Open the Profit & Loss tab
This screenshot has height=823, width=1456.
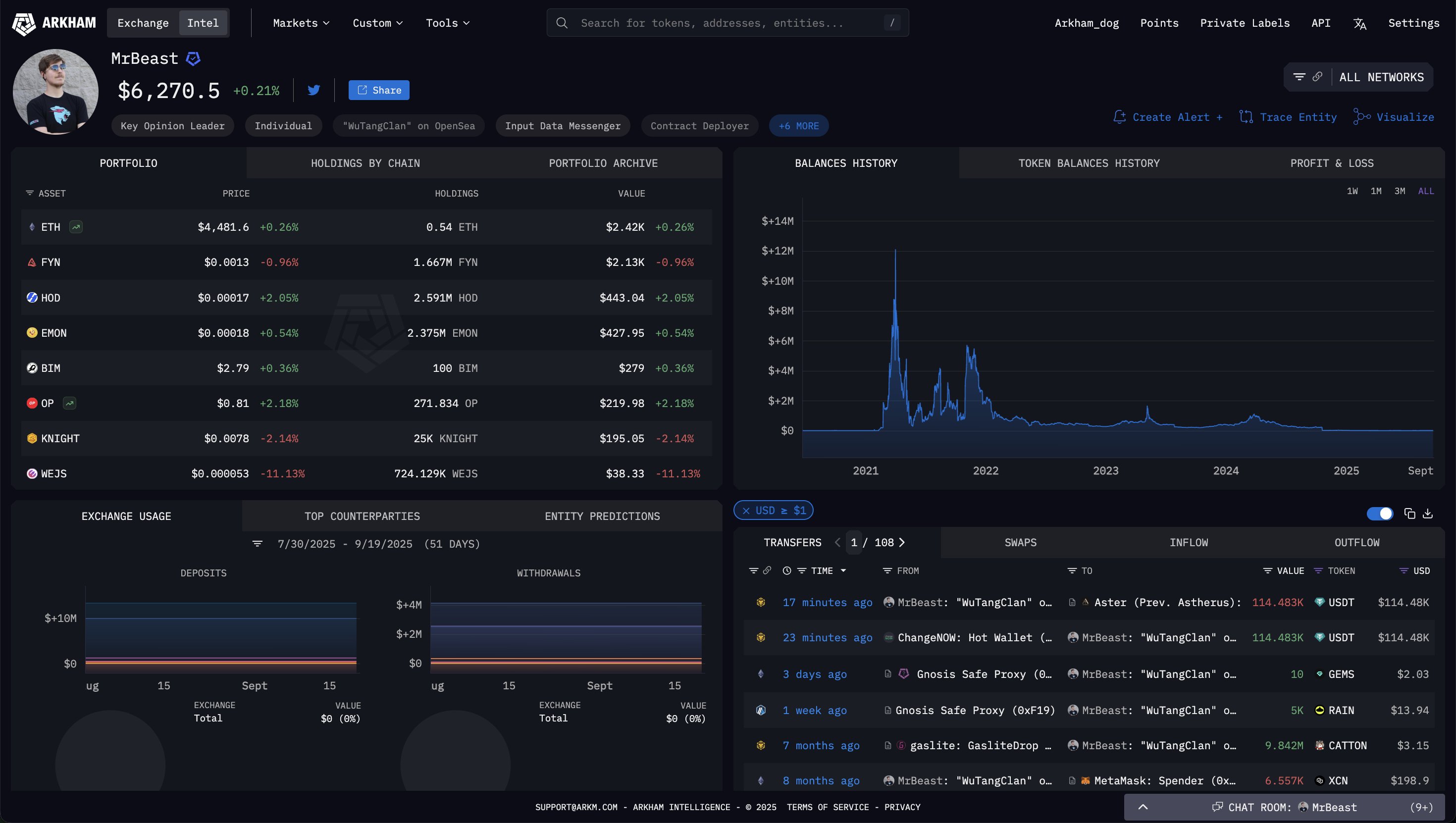coord(1331,163)
